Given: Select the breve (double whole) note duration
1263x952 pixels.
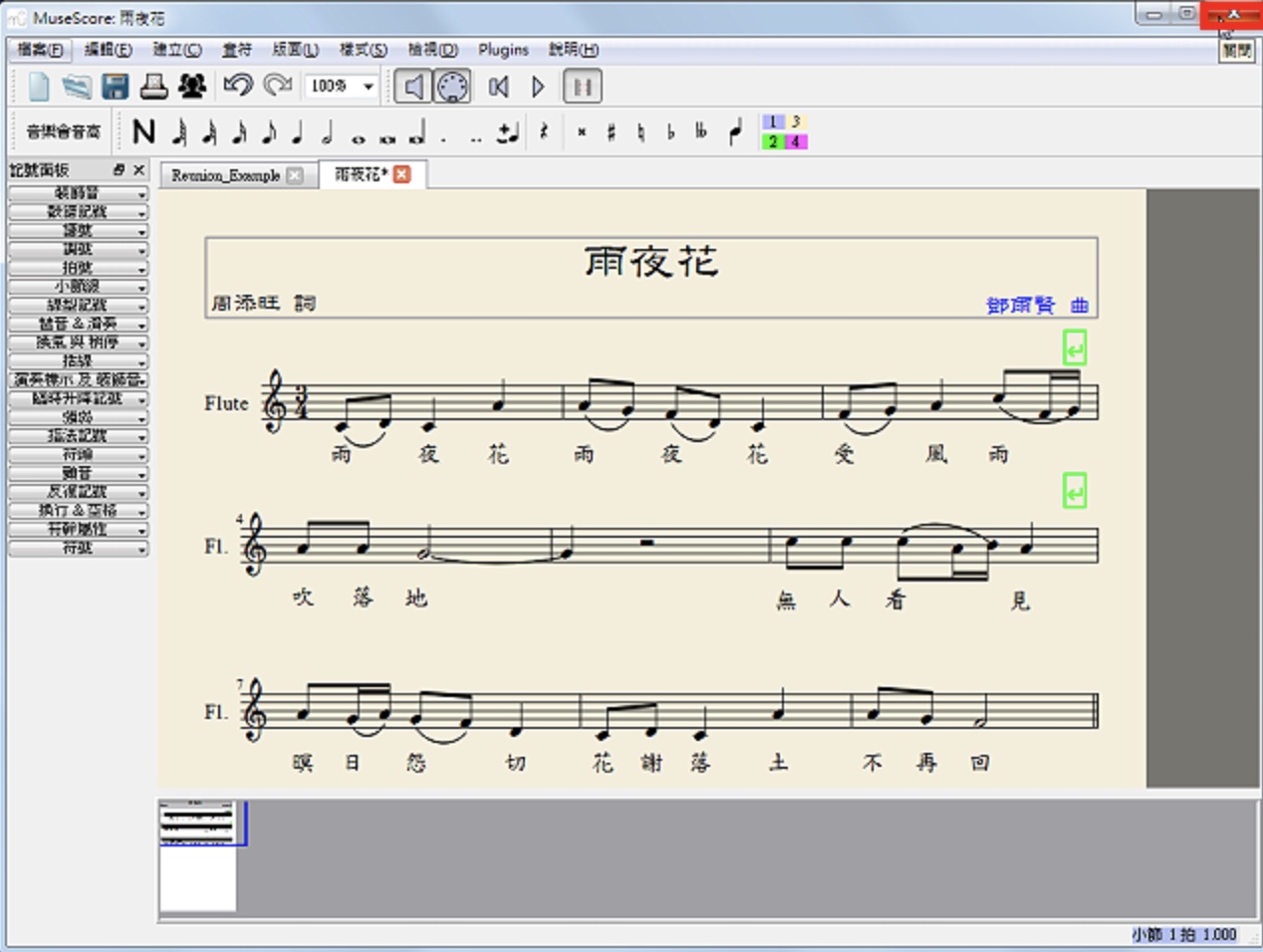Looking at the screenshot, I should [x=387, y=138].
